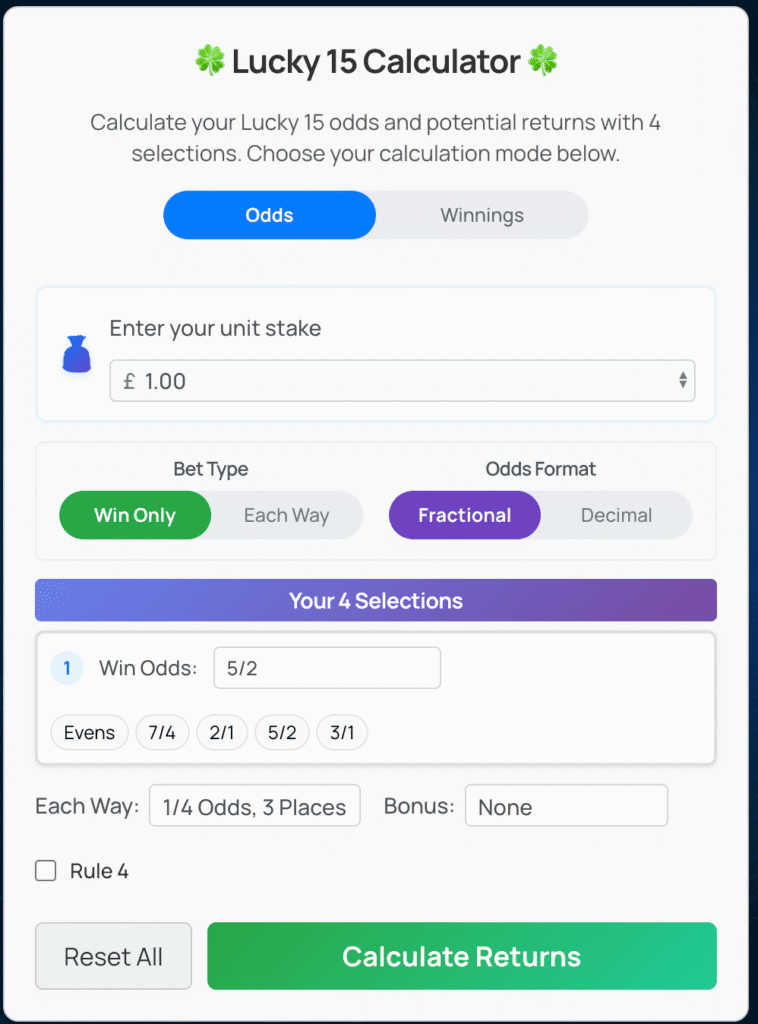This screenshot has width=758, height=1024.
Task: Switch to the Odds mode tab
Action: pos(269,215)
